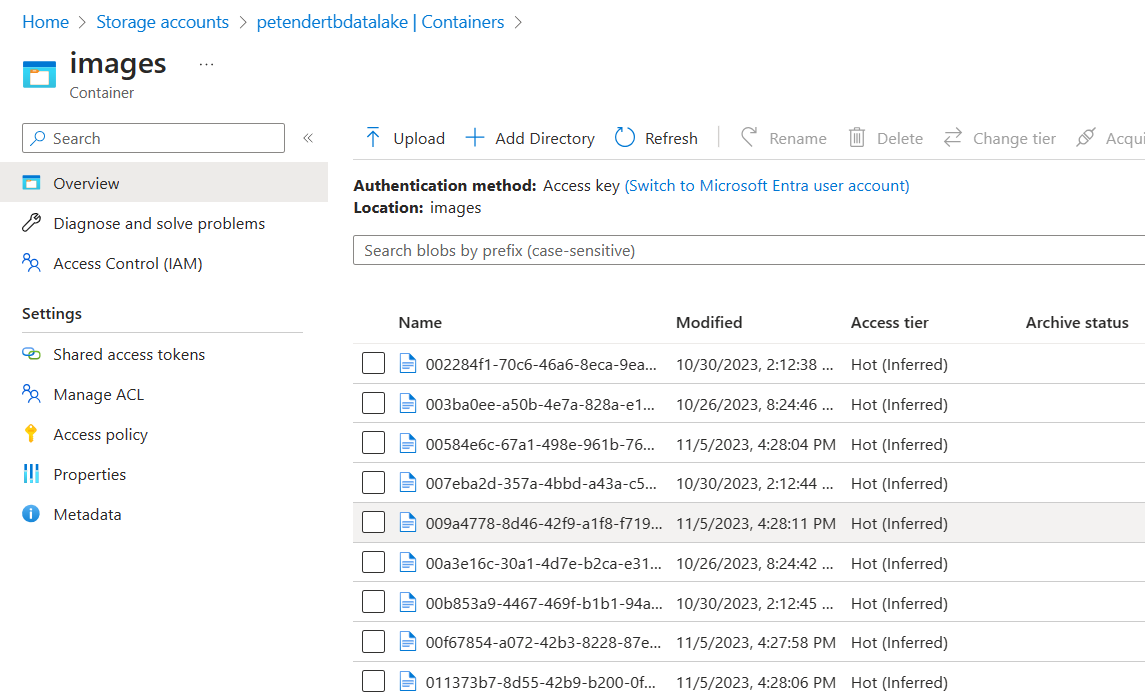1145x698 pixels.
Task: Sort by the Name column header
Action: coord(420,323)
